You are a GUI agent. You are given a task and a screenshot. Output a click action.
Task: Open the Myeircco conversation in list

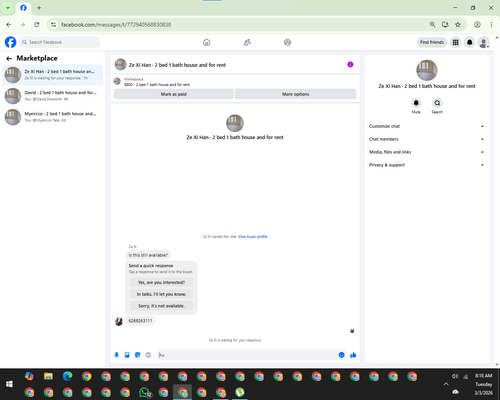(x=53, y=117)
